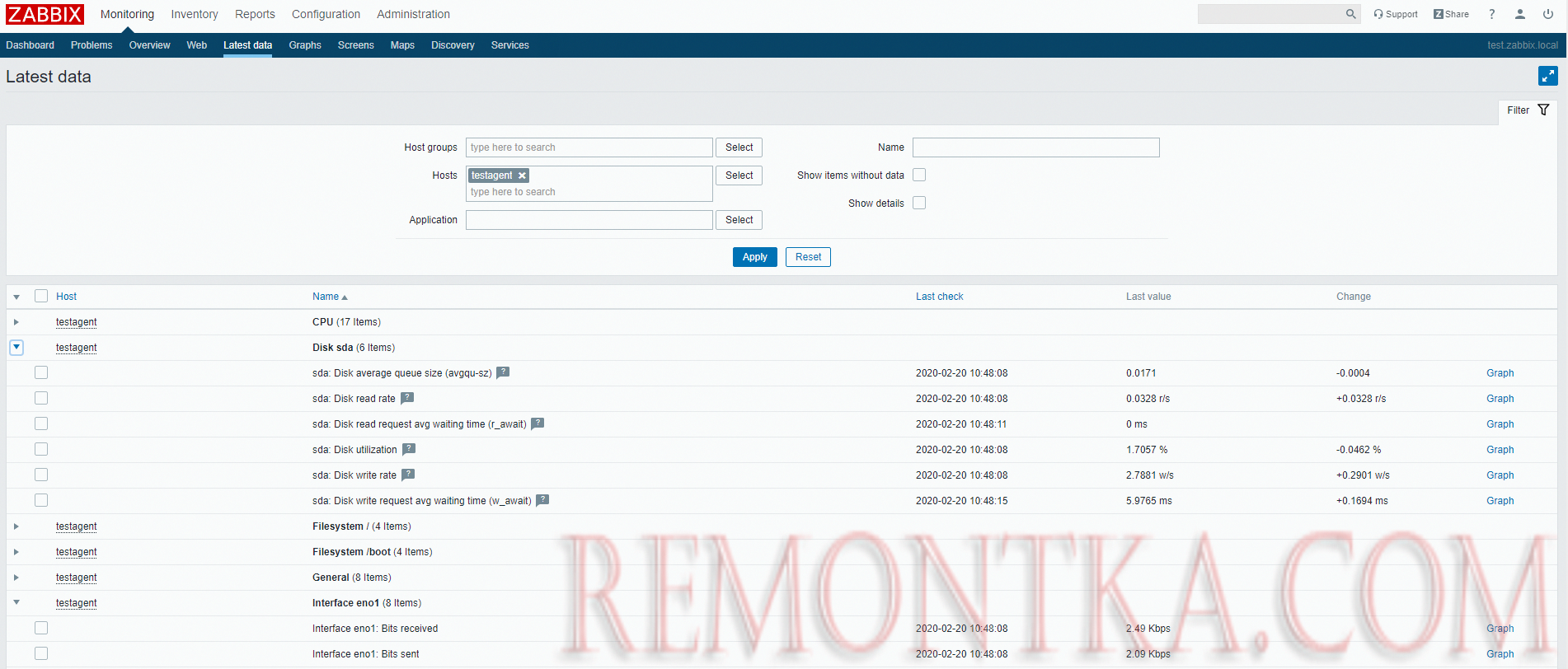Viewport: 1568px width, 669px height.
Task: Focus the Host groups search field
Action: [589, 147]
